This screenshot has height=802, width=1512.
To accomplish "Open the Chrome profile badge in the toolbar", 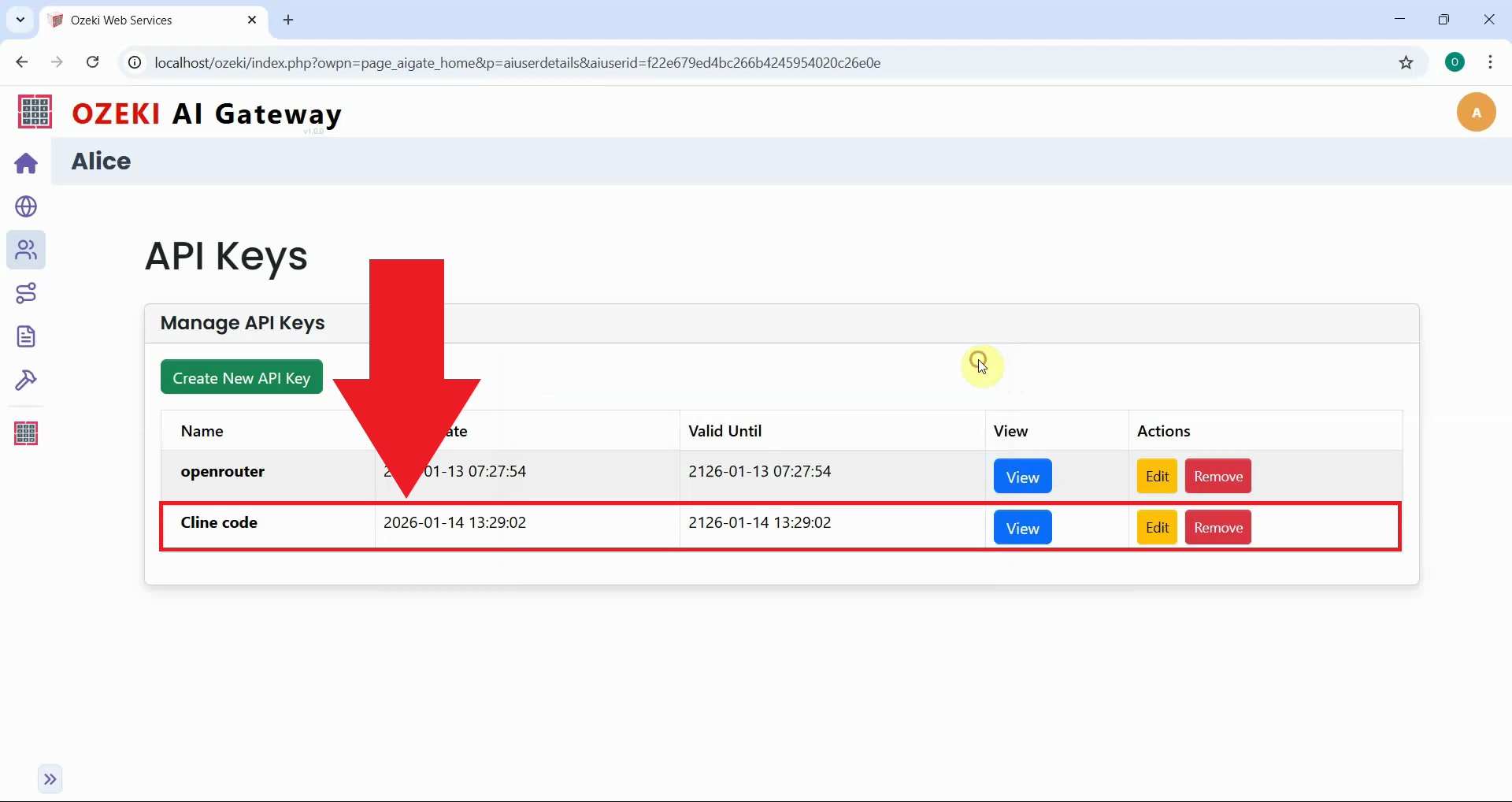I will (1455, 61).
